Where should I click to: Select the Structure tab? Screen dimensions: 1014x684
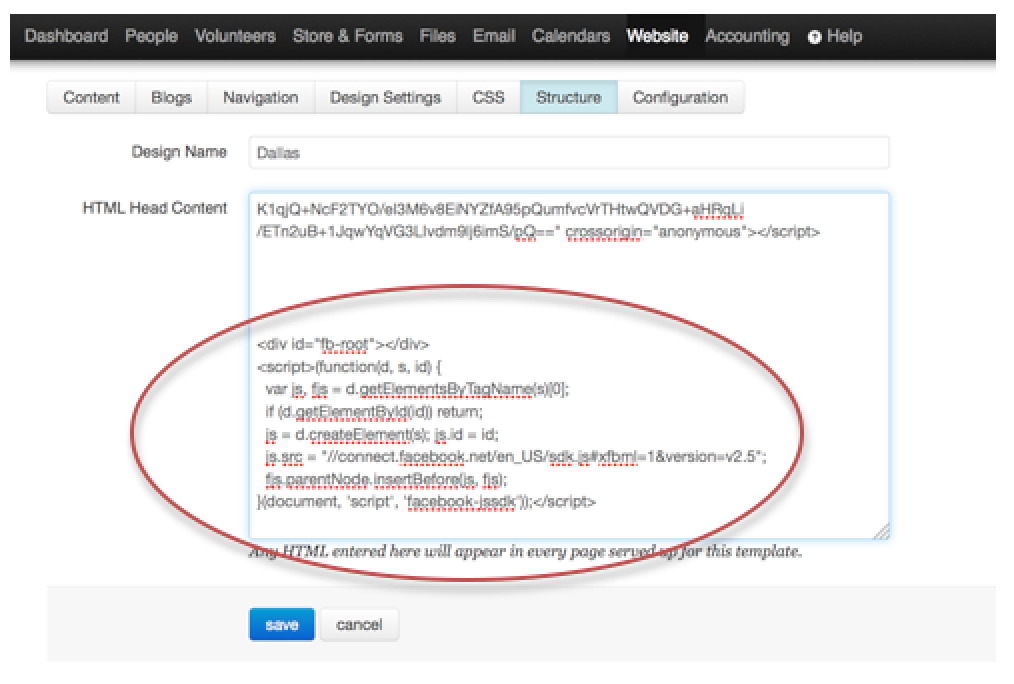click(x=568, y=98)
